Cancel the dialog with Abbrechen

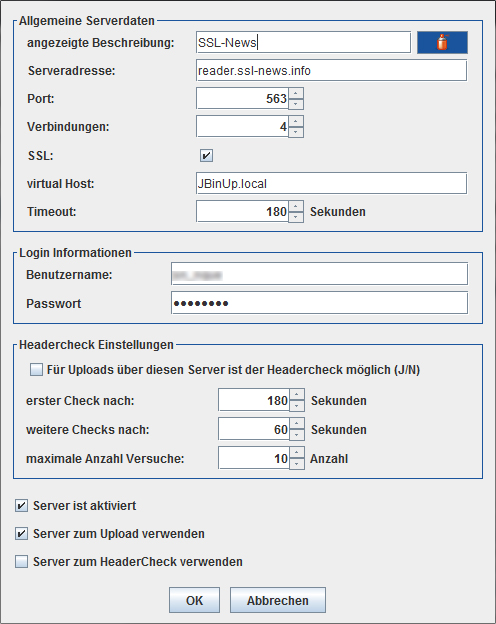pyautogui.click(x=277, y=600)
